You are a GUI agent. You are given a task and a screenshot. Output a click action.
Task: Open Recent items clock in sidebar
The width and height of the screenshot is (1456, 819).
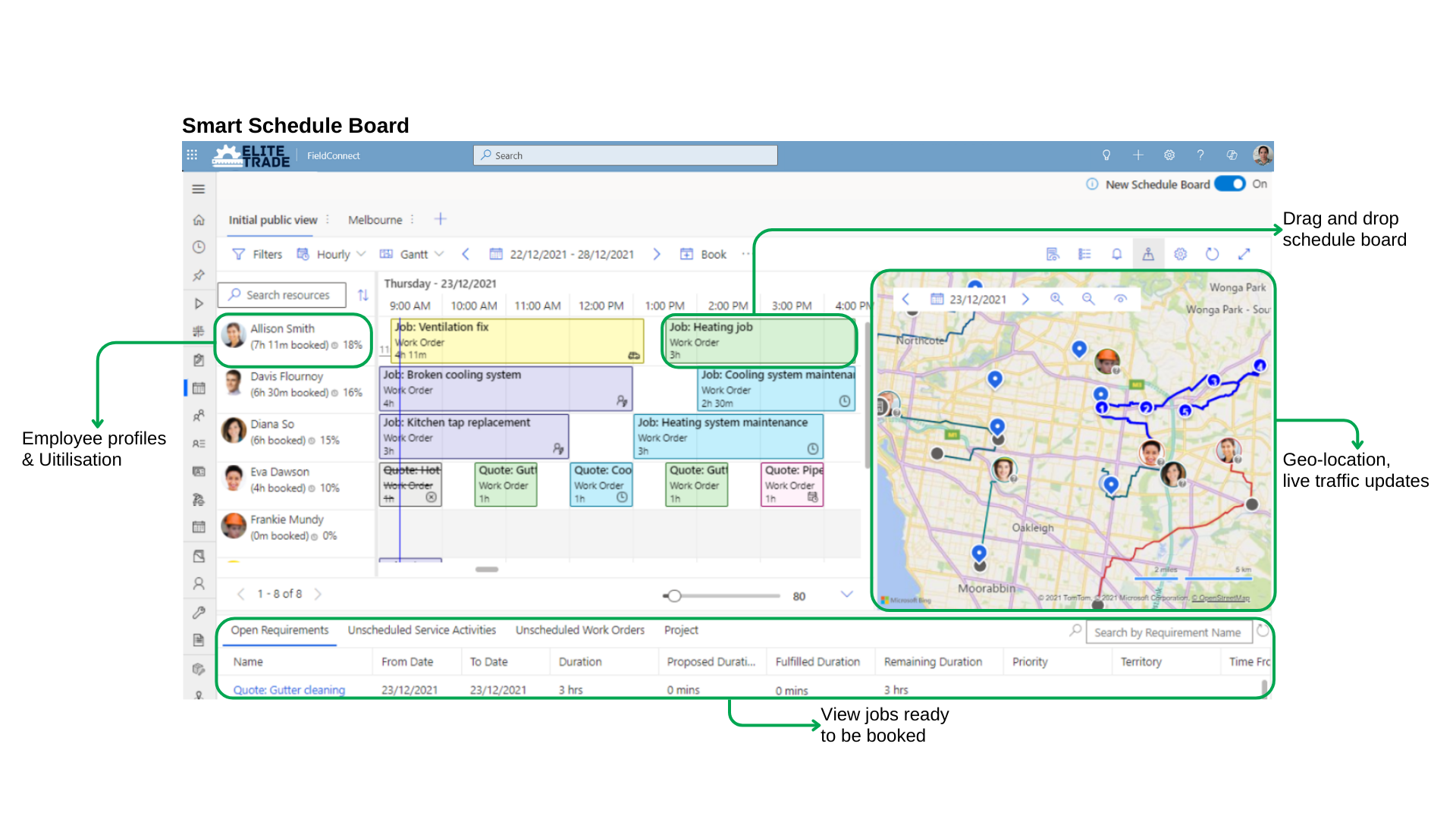(199, 247)
